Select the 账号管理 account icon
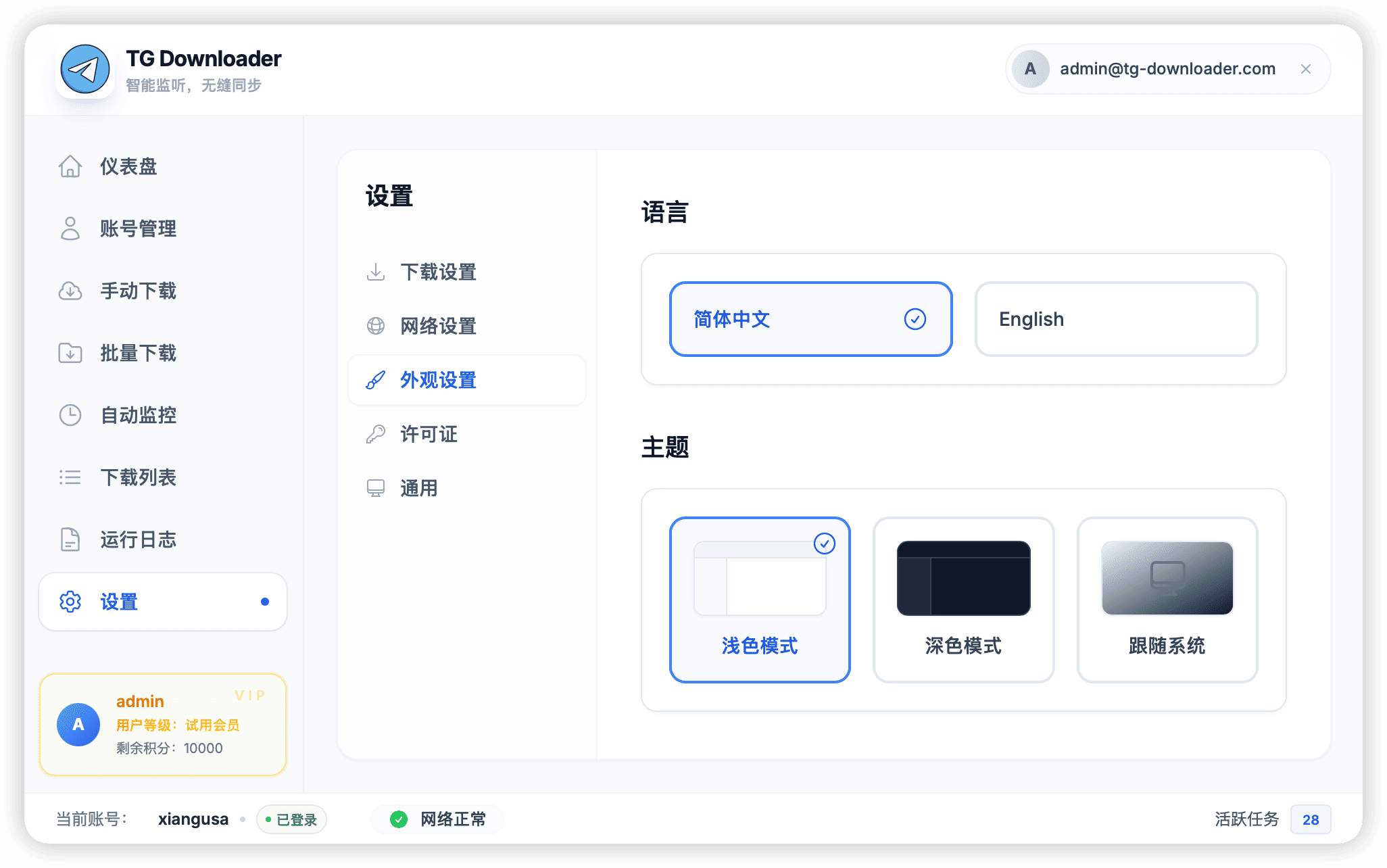Viewport: 1387px width, 868px height. (x=70, y=228)
